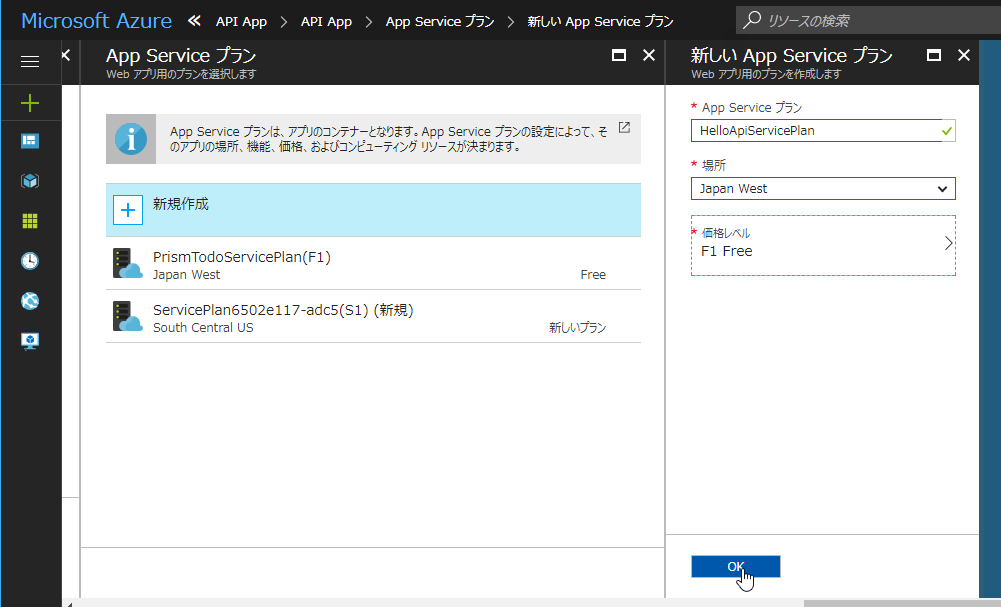This screenshot has height=607, width=1001.
Task: Click the info icon in the banner
Action: pyautogui.click(x=131, y=139)
